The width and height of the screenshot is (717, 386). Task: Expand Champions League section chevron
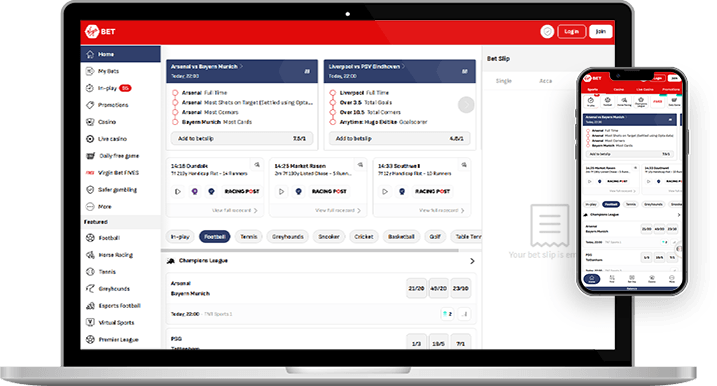(472, 261)
